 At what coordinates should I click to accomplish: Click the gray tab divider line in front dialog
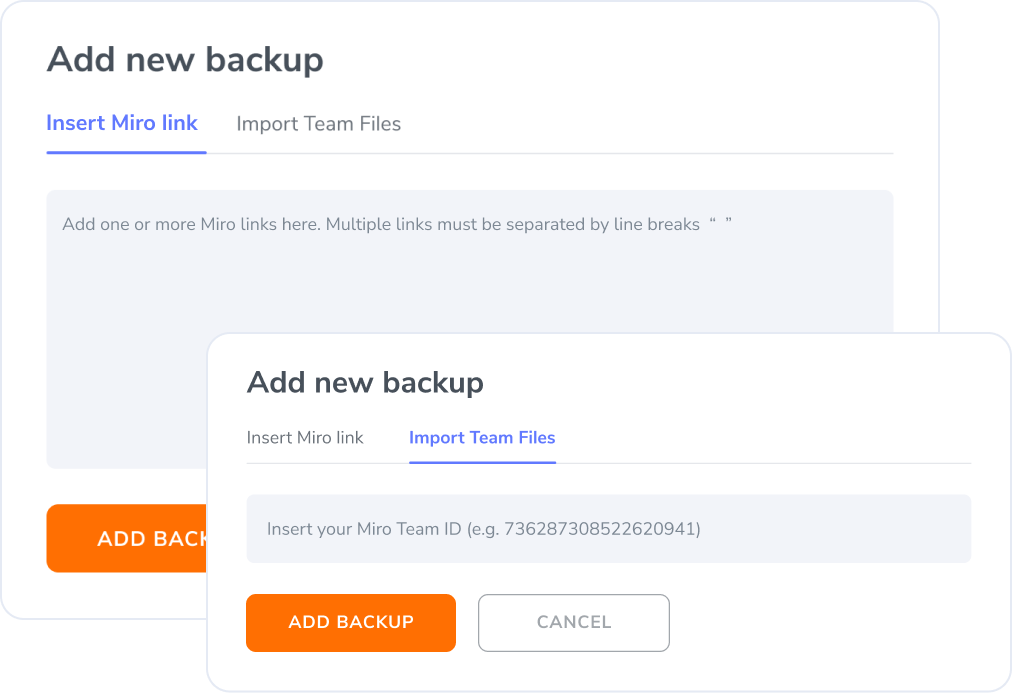pyautogui.click(x=760, y=463)
